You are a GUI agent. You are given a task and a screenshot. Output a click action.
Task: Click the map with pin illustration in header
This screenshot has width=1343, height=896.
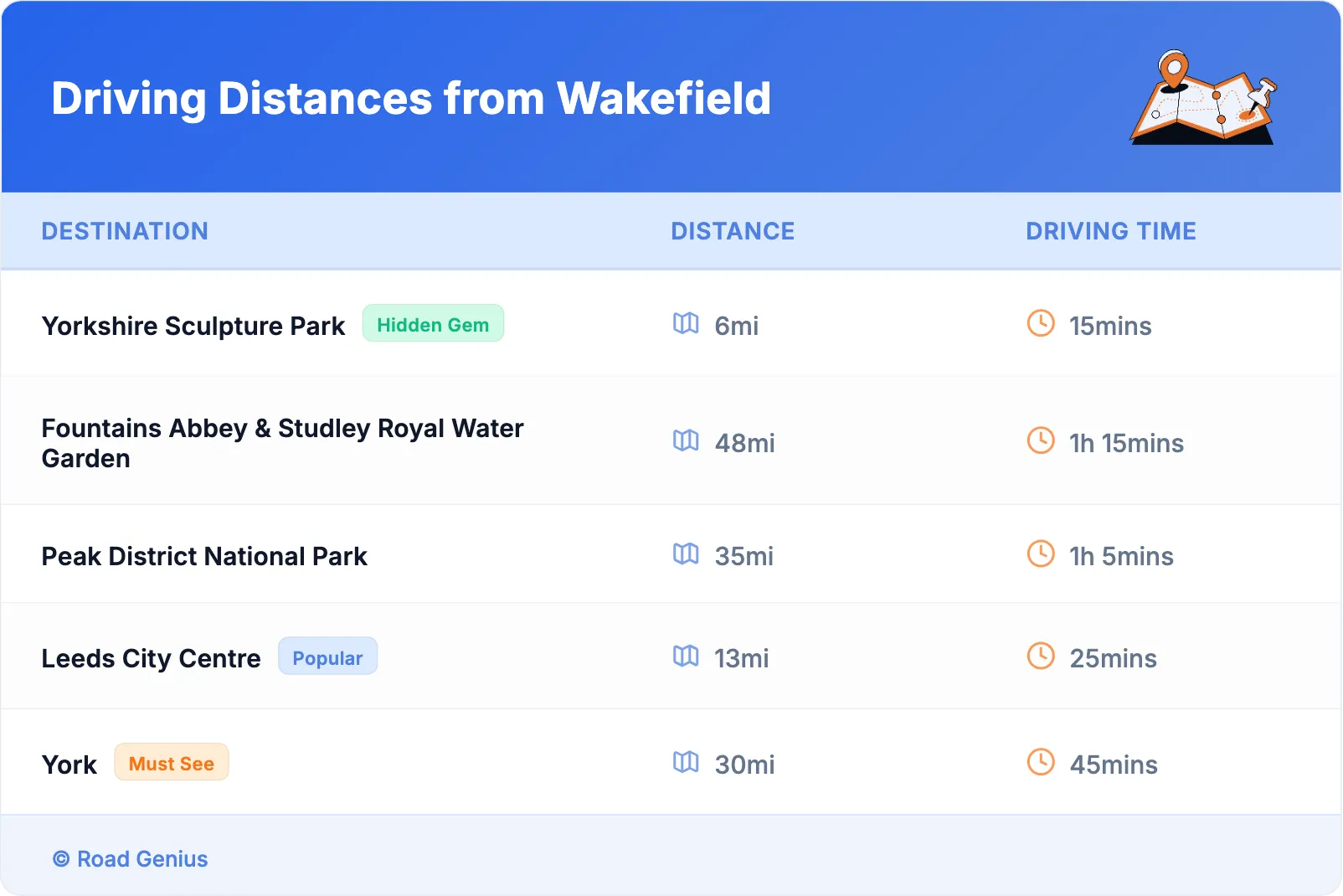pos(1204,97)
